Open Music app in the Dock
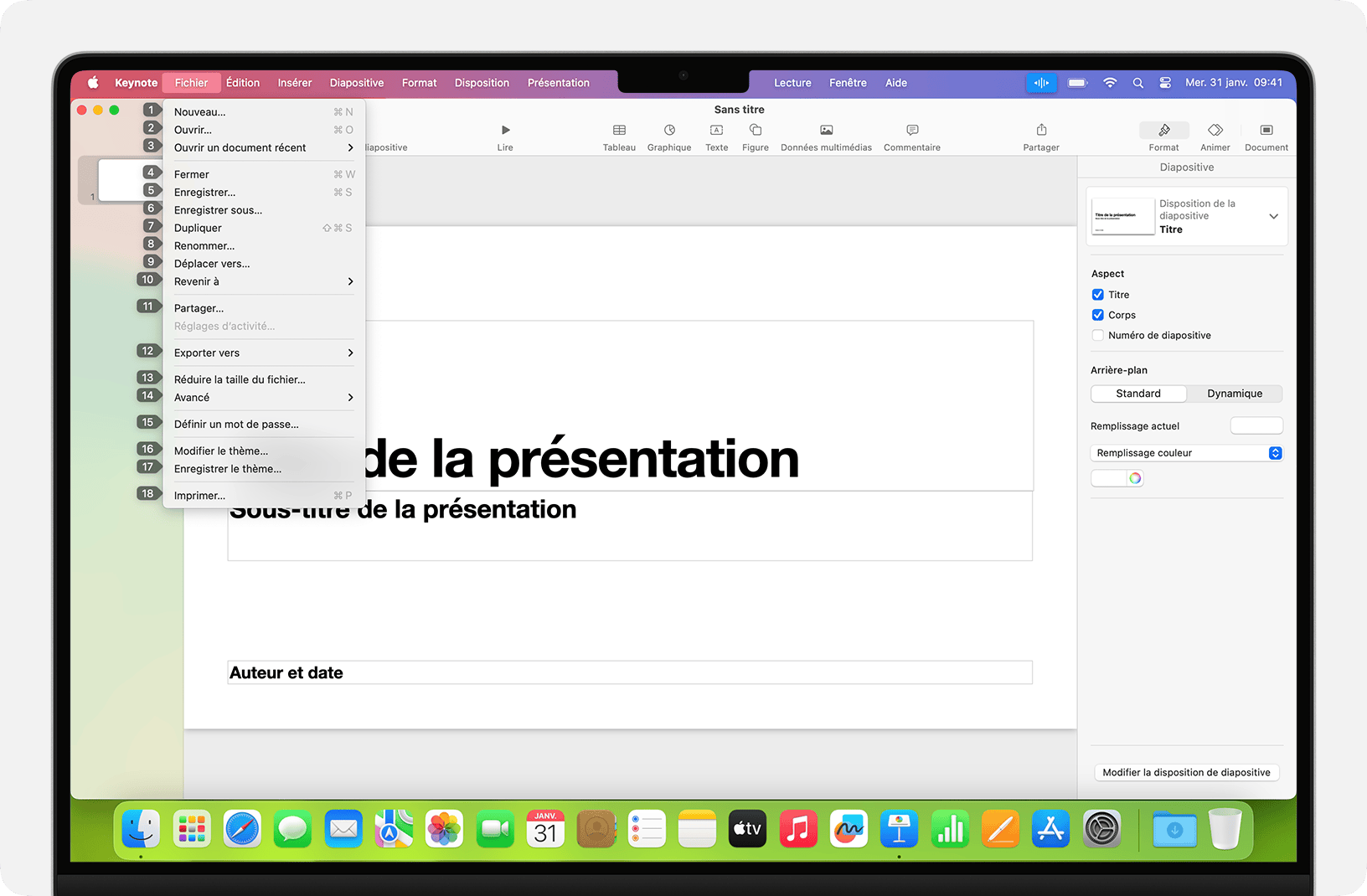 tap(798, 830)
